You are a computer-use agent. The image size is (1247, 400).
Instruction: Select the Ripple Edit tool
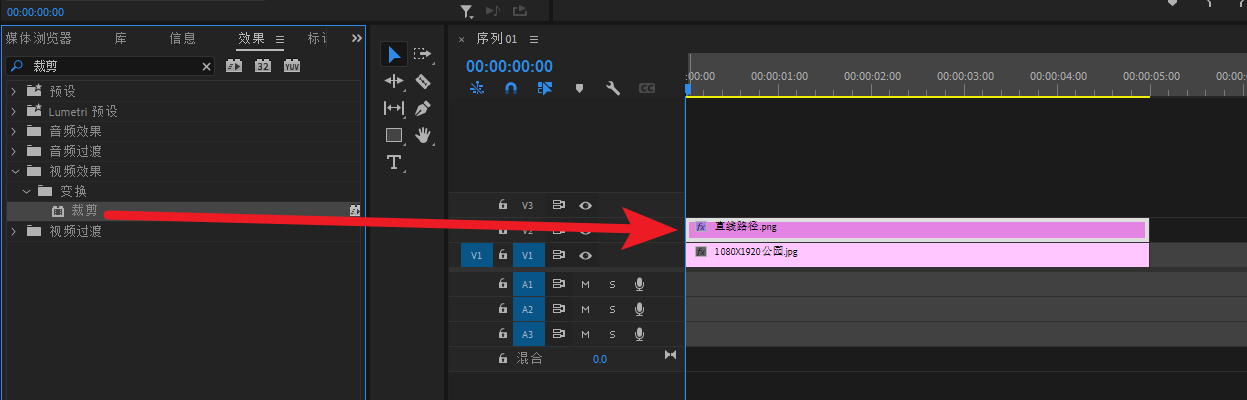(394, 81)
